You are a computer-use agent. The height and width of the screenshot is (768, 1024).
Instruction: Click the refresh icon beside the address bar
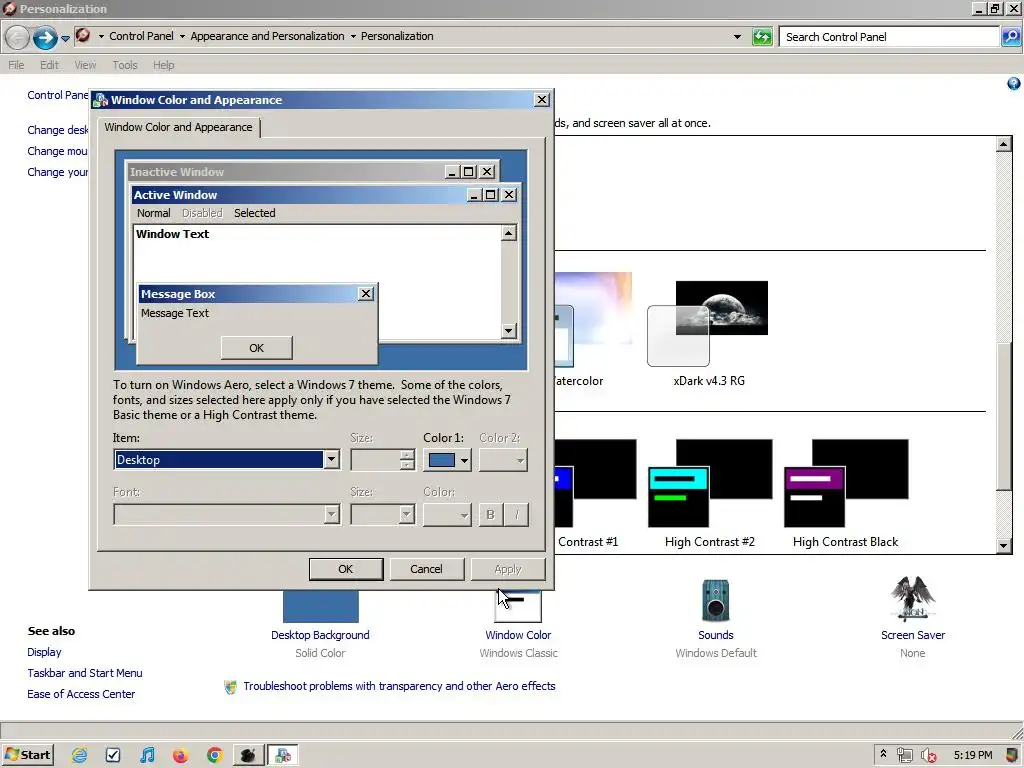click(x=761, y=37)
